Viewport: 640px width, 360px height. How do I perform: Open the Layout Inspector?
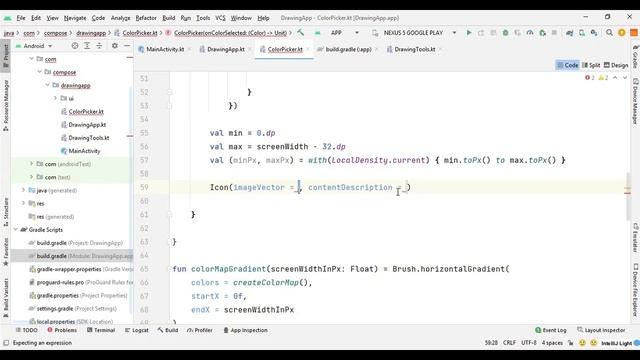(x=601, y=330)
